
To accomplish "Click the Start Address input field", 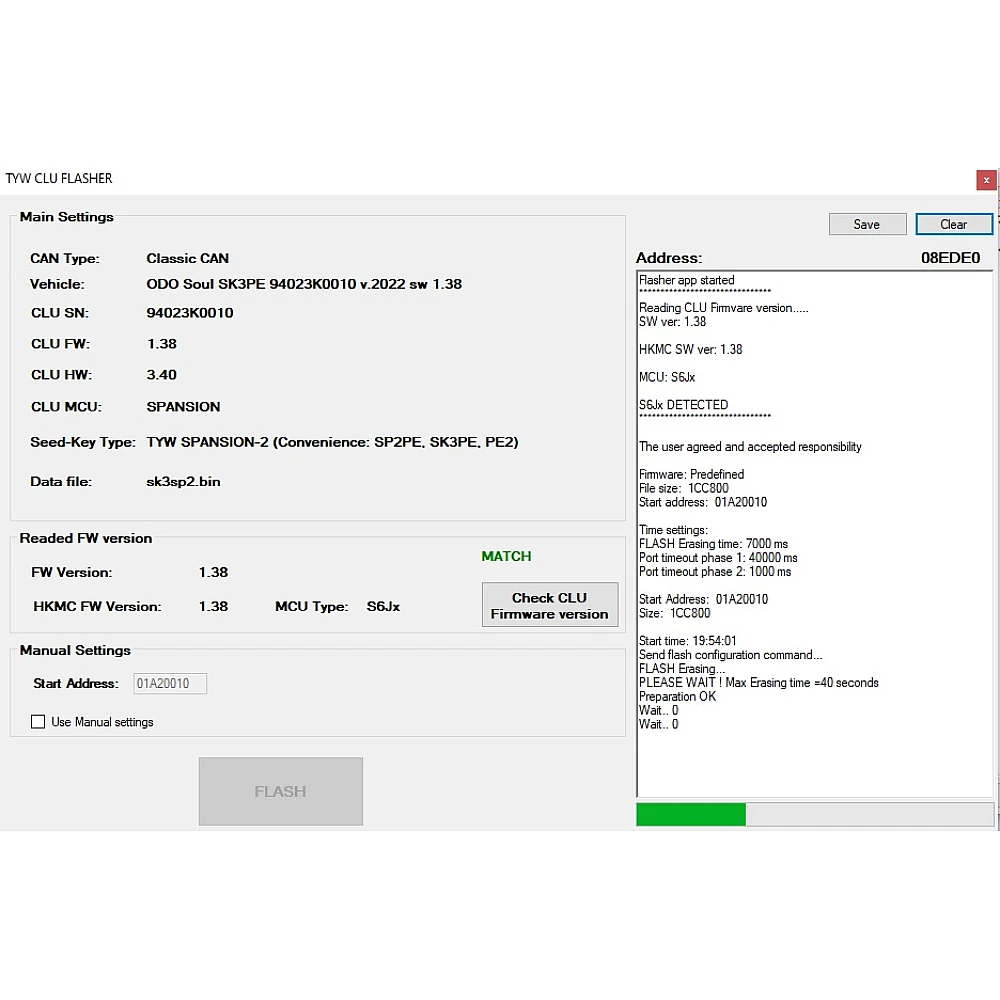I will point(169,684).
